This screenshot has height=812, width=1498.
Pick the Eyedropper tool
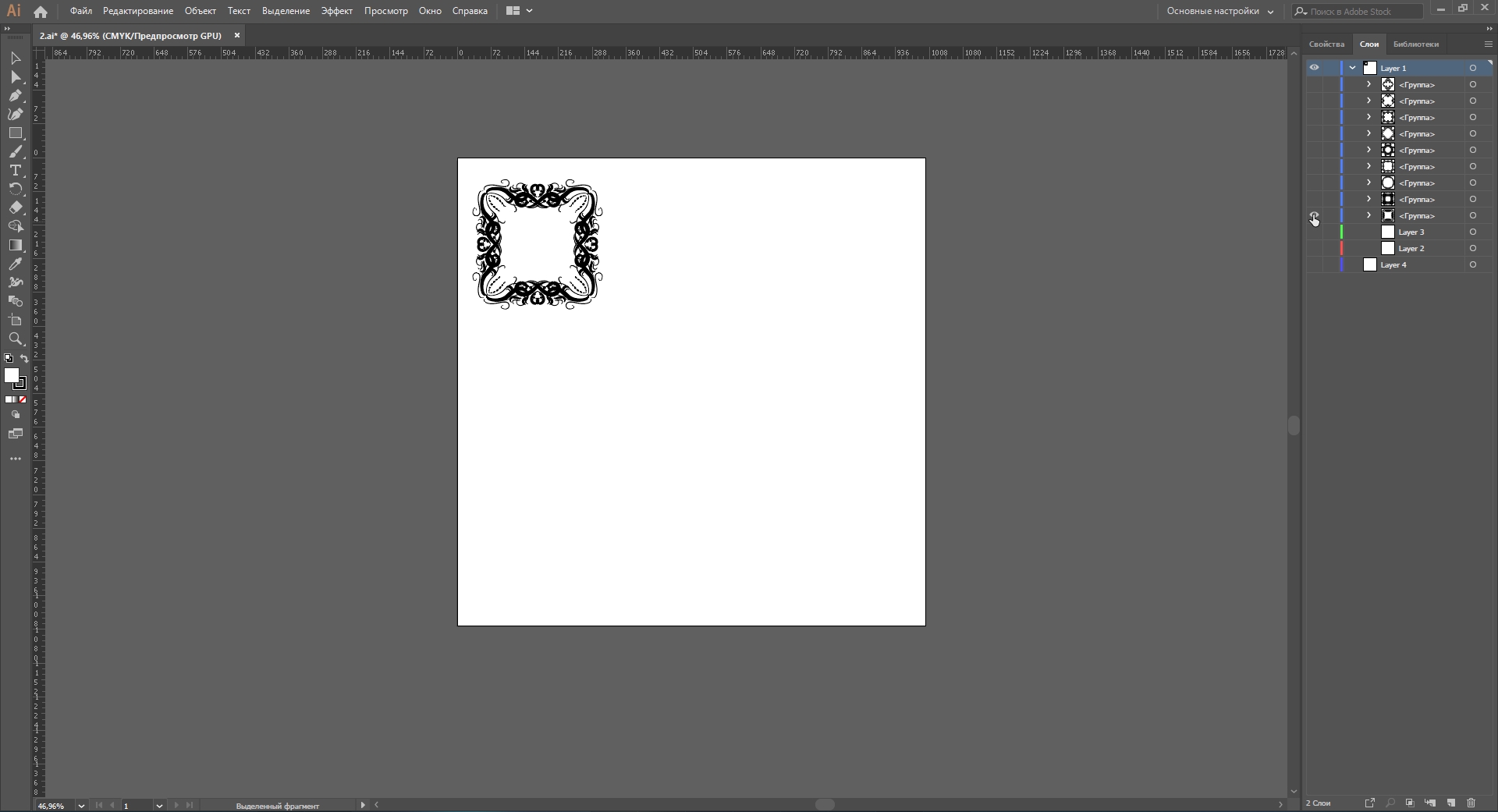[x=15, y=264]
